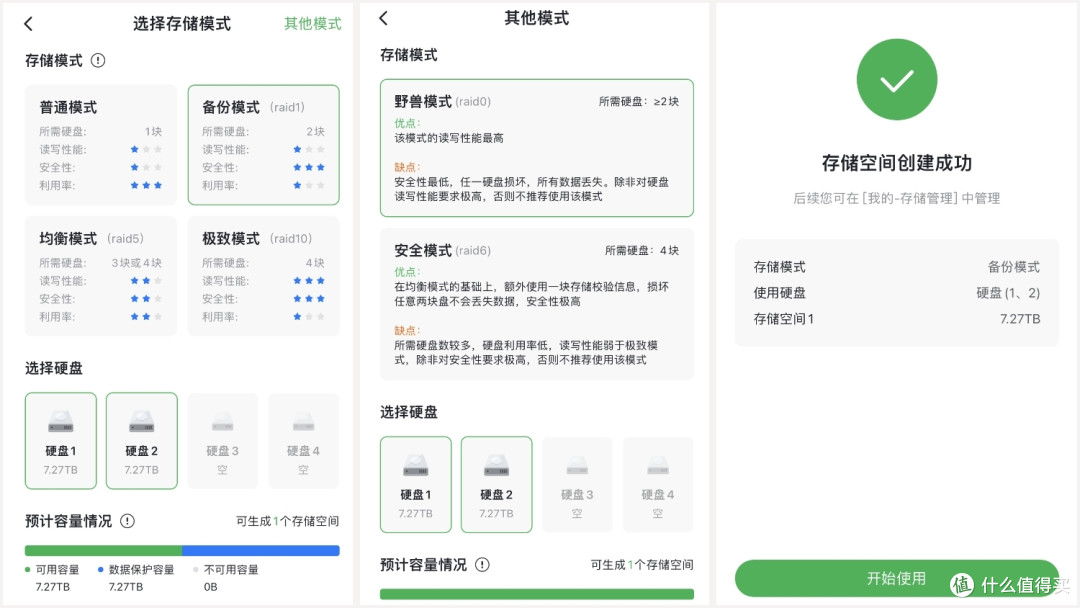Toggle 硬盘1 in 其他模式 screen
Image resolution: width=1080 pixels, height=608 pixels.
coord(415,485)
